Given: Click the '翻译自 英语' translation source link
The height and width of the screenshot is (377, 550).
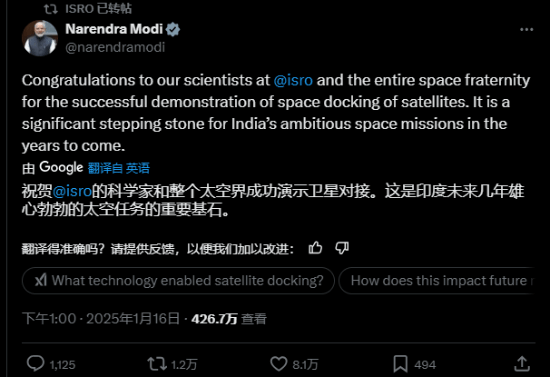Looking at the screenshot, I should tap(119, 168).
